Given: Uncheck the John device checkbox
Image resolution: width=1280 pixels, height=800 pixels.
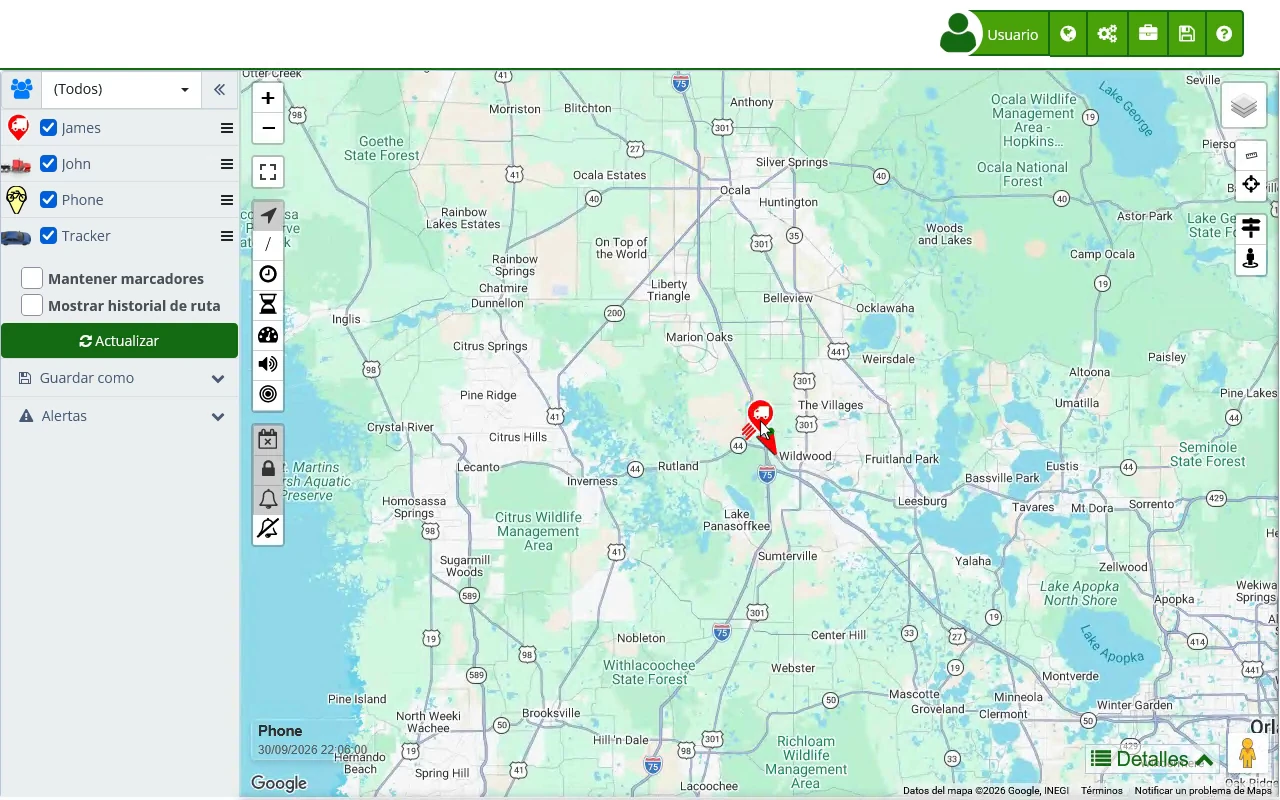Looking at the screenshot, I should click(48, 164).
